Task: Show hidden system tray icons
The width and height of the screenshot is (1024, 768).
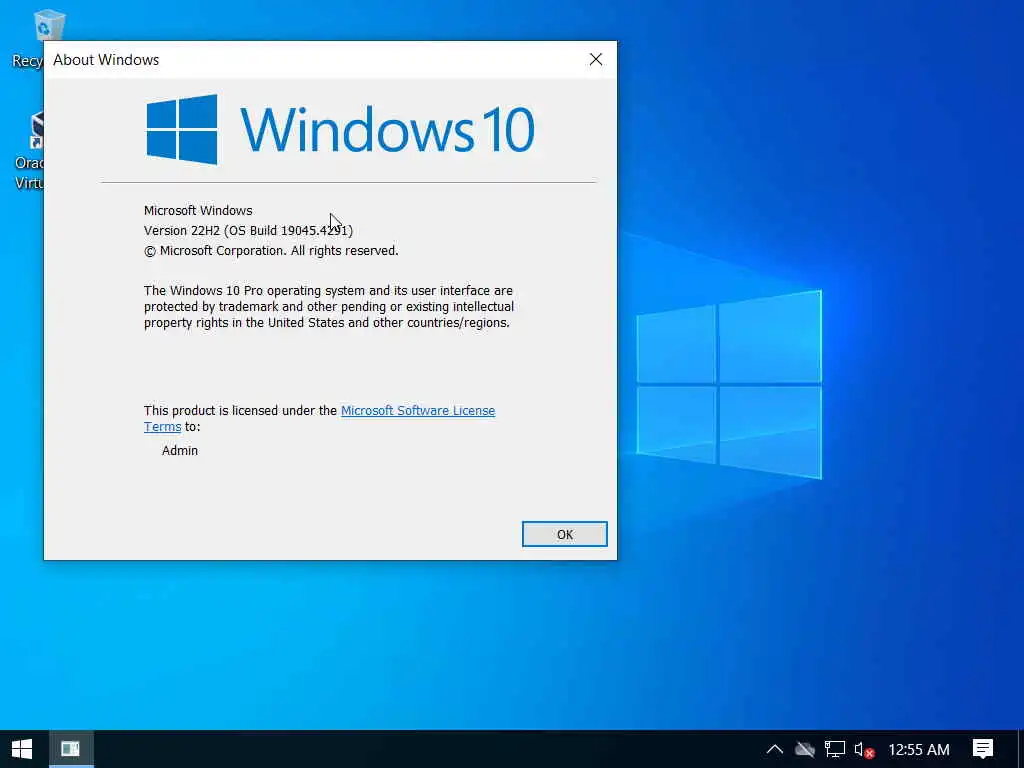Action: tap(775, 749)
